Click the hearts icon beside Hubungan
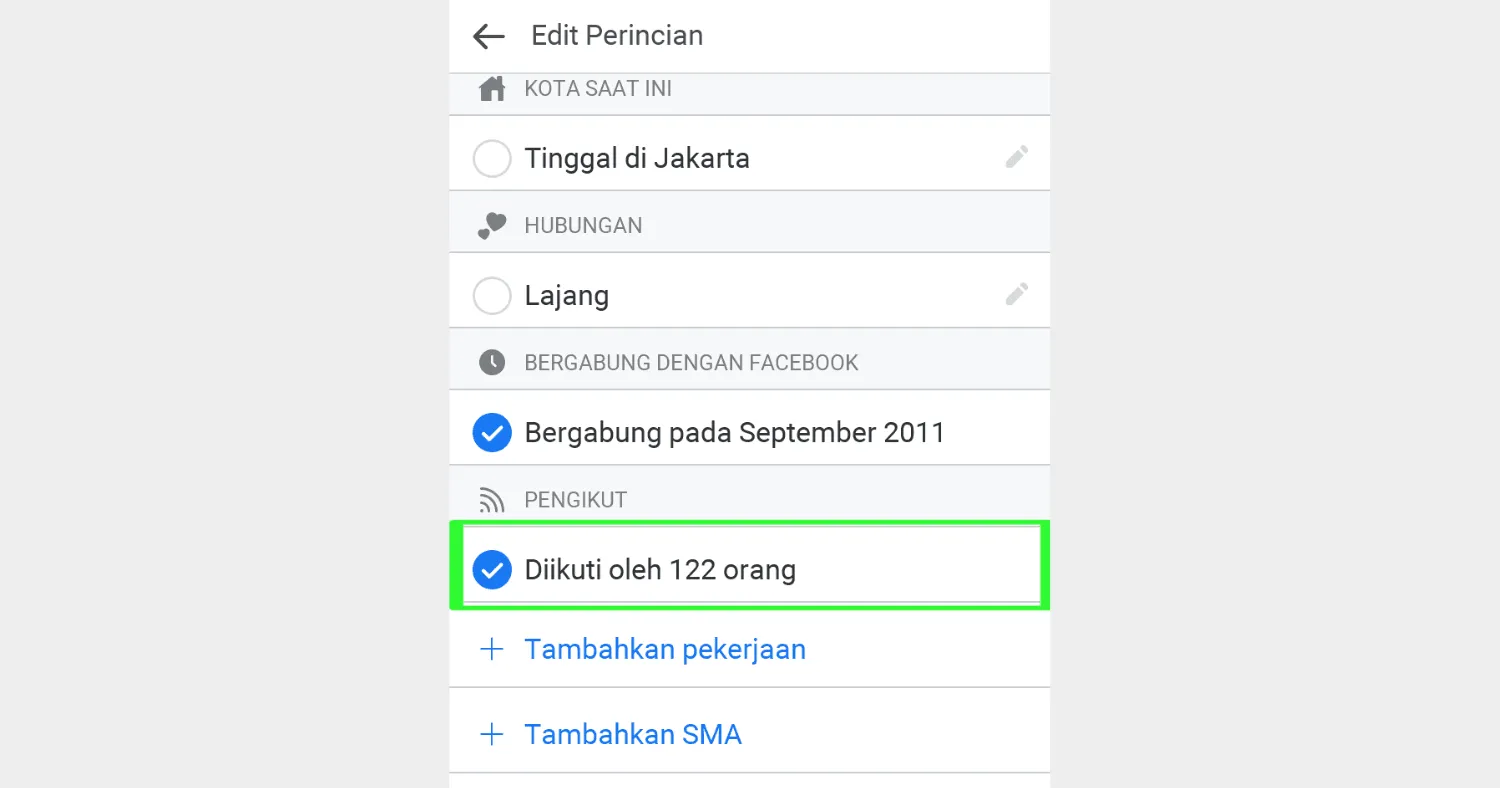Image resolution: width=1500 pixels, height=788 pixels. coord(492,226)
